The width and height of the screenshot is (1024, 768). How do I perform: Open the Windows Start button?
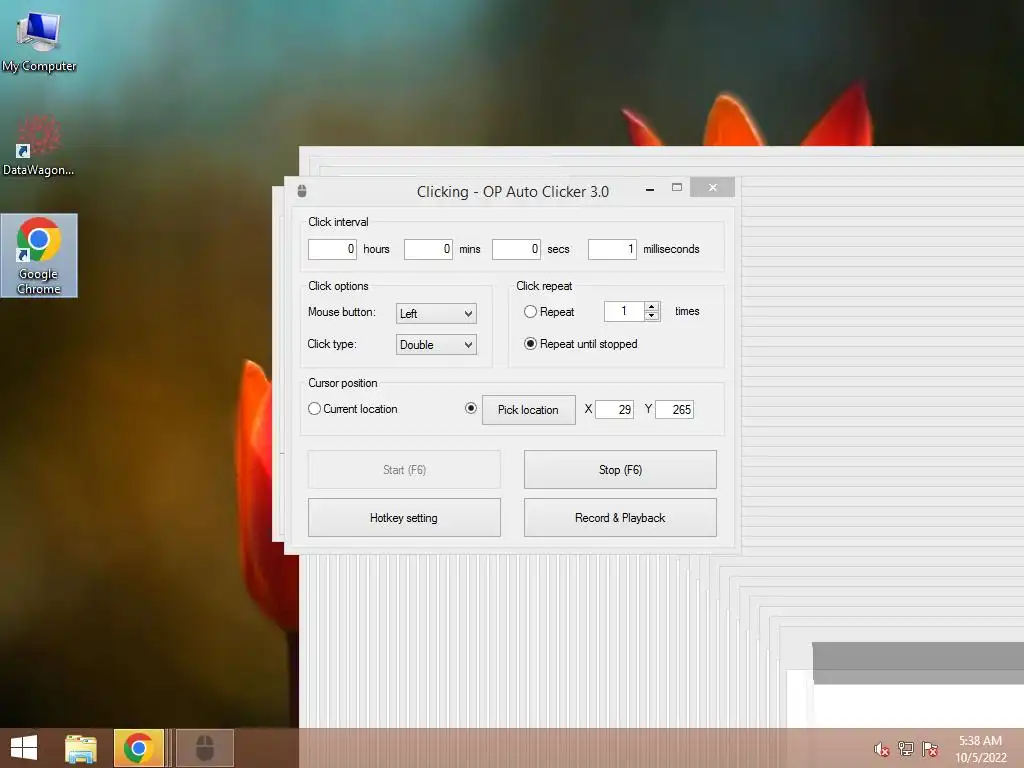24,748
